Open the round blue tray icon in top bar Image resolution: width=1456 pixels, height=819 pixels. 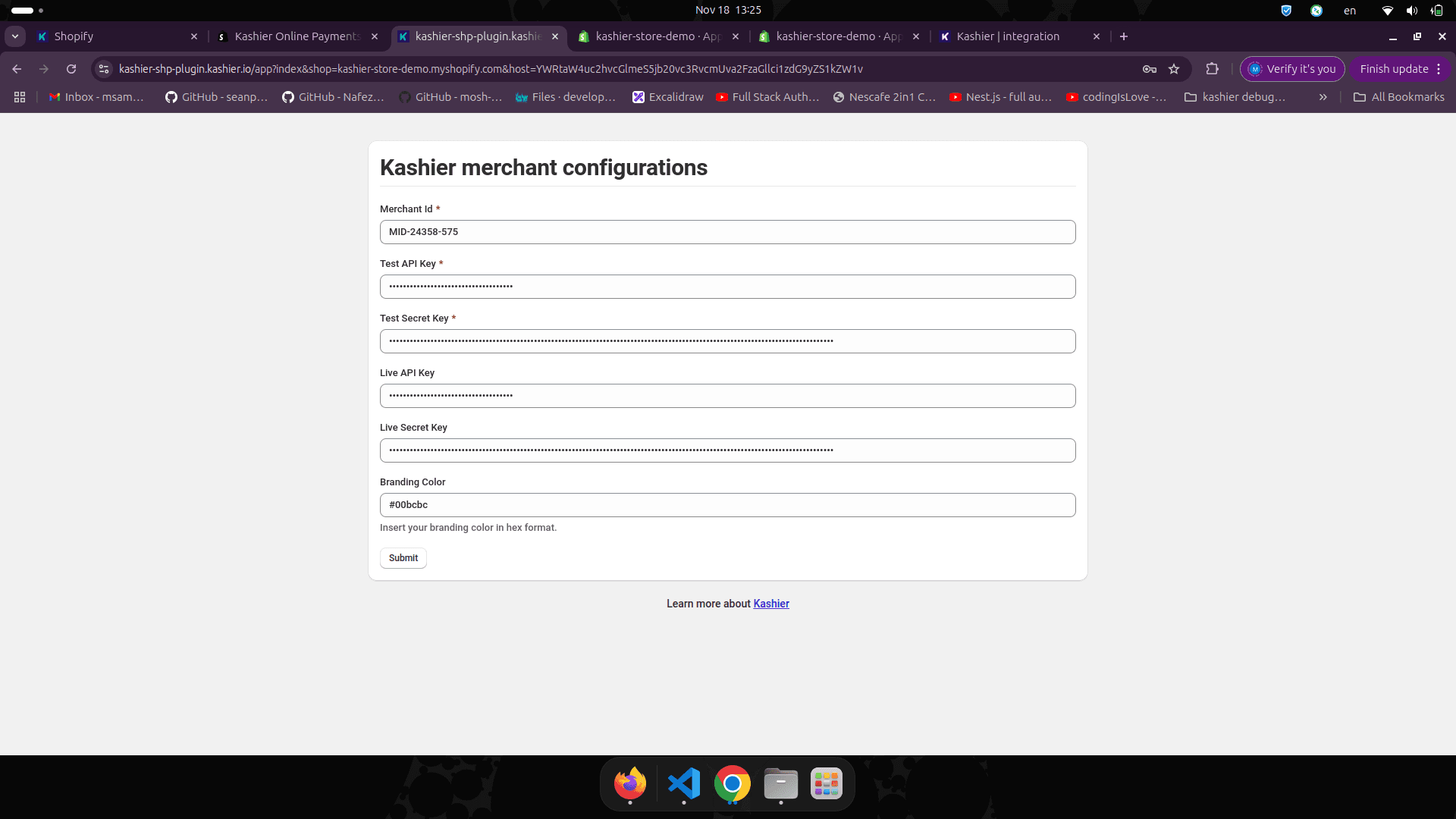[1316, 11]
